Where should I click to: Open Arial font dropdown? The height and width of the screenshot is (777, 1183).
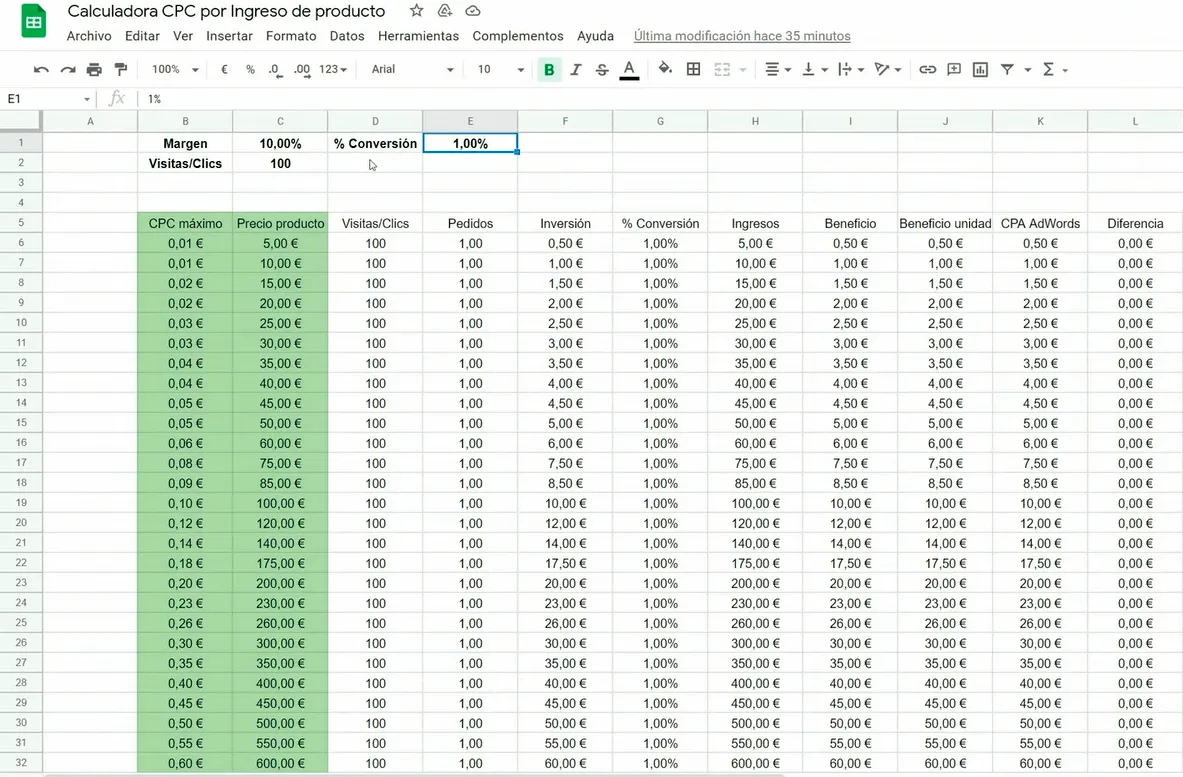tap(412, 69)
